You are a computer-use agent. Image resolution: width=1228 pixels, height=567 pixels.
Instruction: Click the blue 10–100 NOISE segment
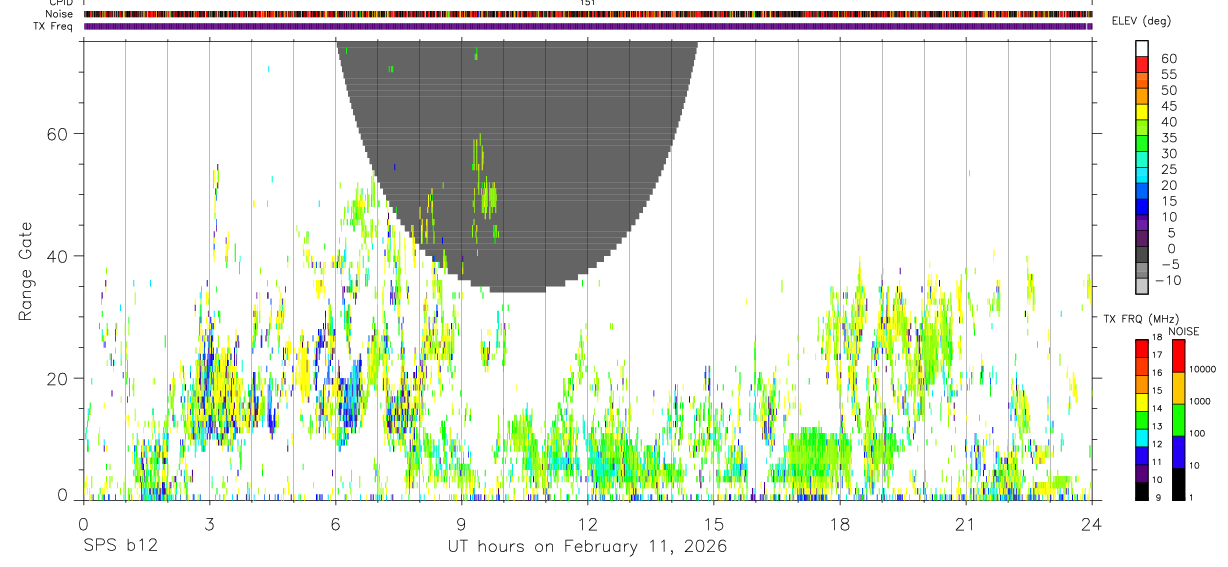coord(1178,452)
